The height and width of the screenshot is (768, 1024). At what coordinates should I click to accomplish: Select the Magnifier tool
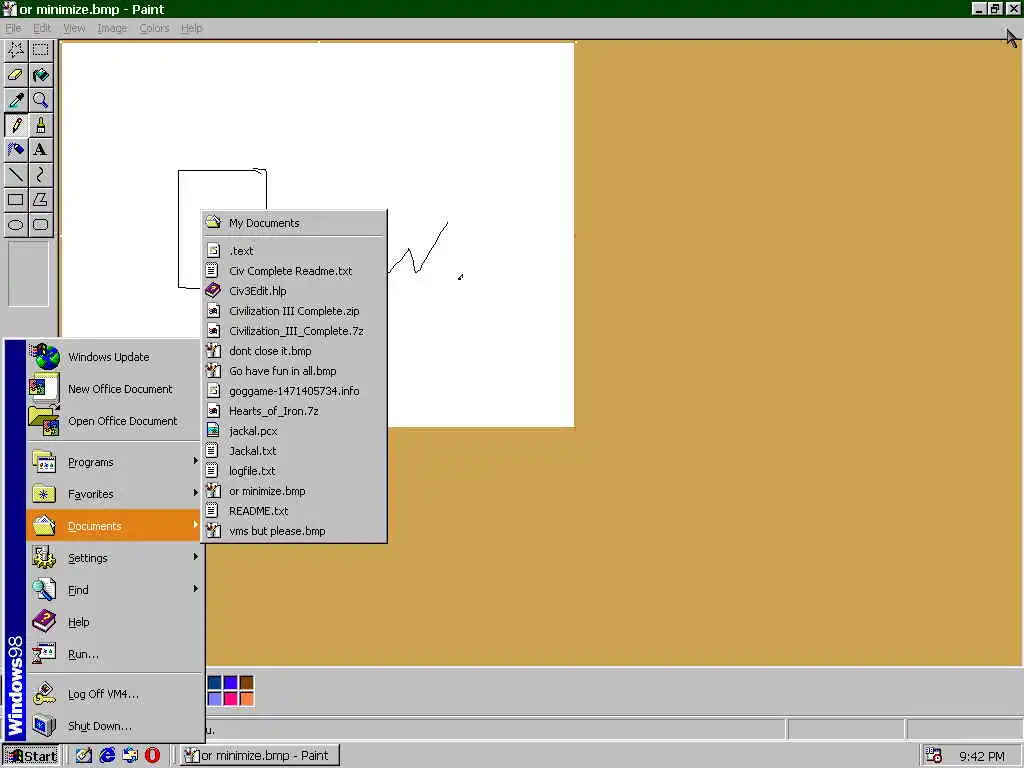(x=40, y=100)
